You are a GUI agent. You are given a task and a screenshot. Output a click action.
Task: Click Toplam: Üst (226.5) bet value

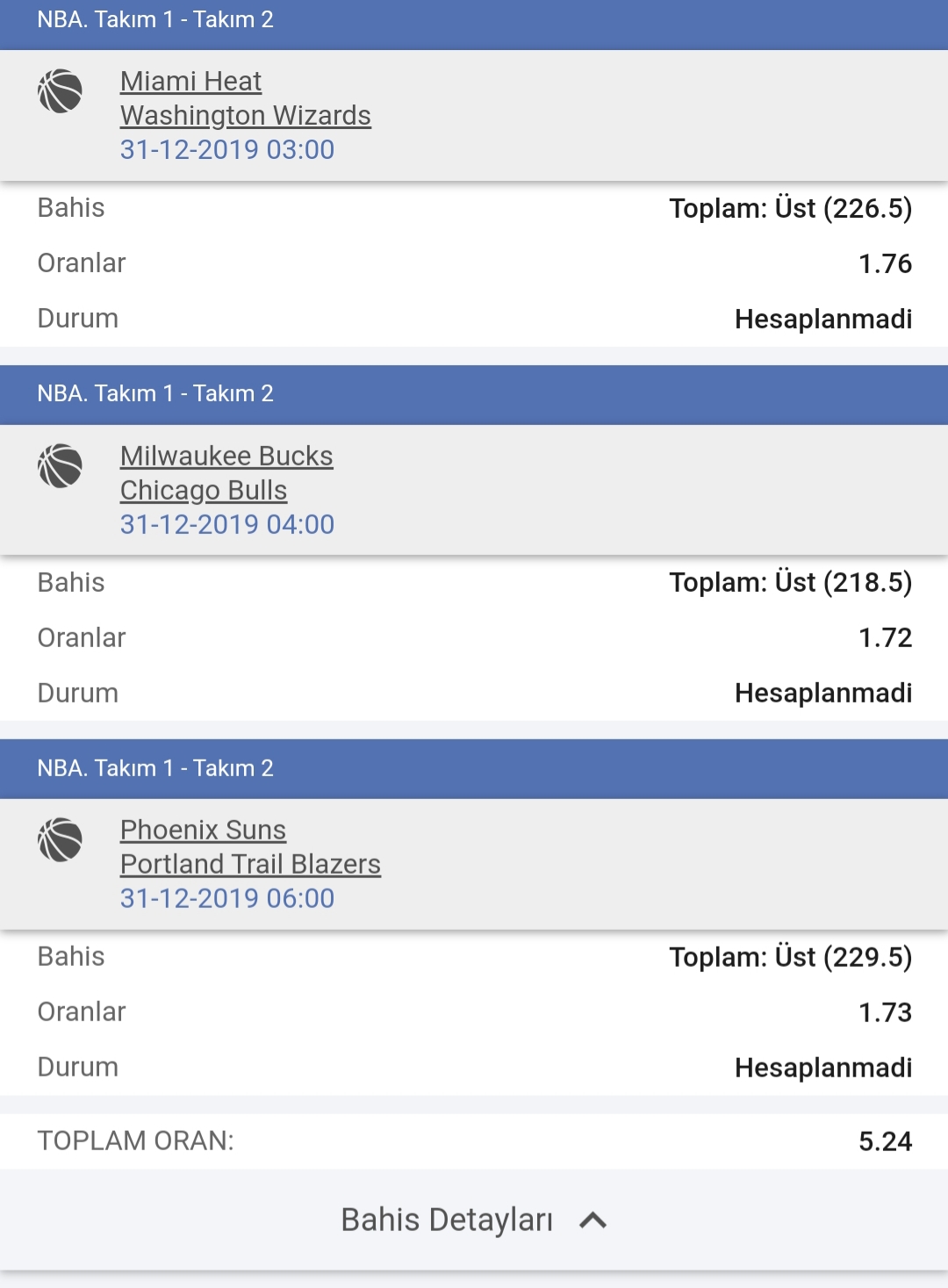[790, 209]
